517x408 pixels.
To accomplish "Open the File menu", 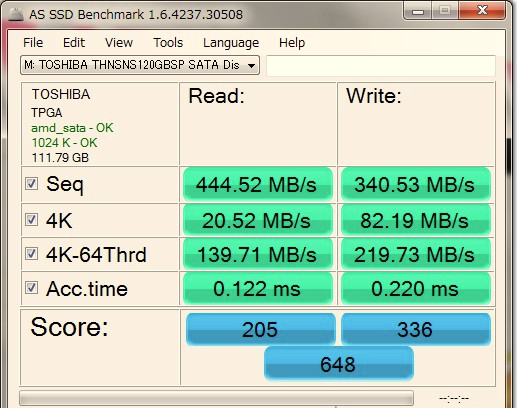I will (x=33, y=43).
